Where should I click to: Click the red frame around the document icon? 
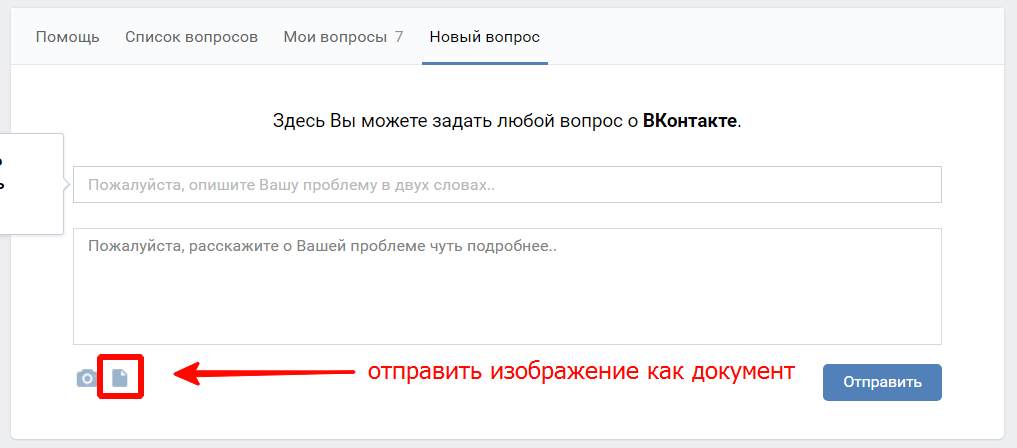tap(100, 377)
